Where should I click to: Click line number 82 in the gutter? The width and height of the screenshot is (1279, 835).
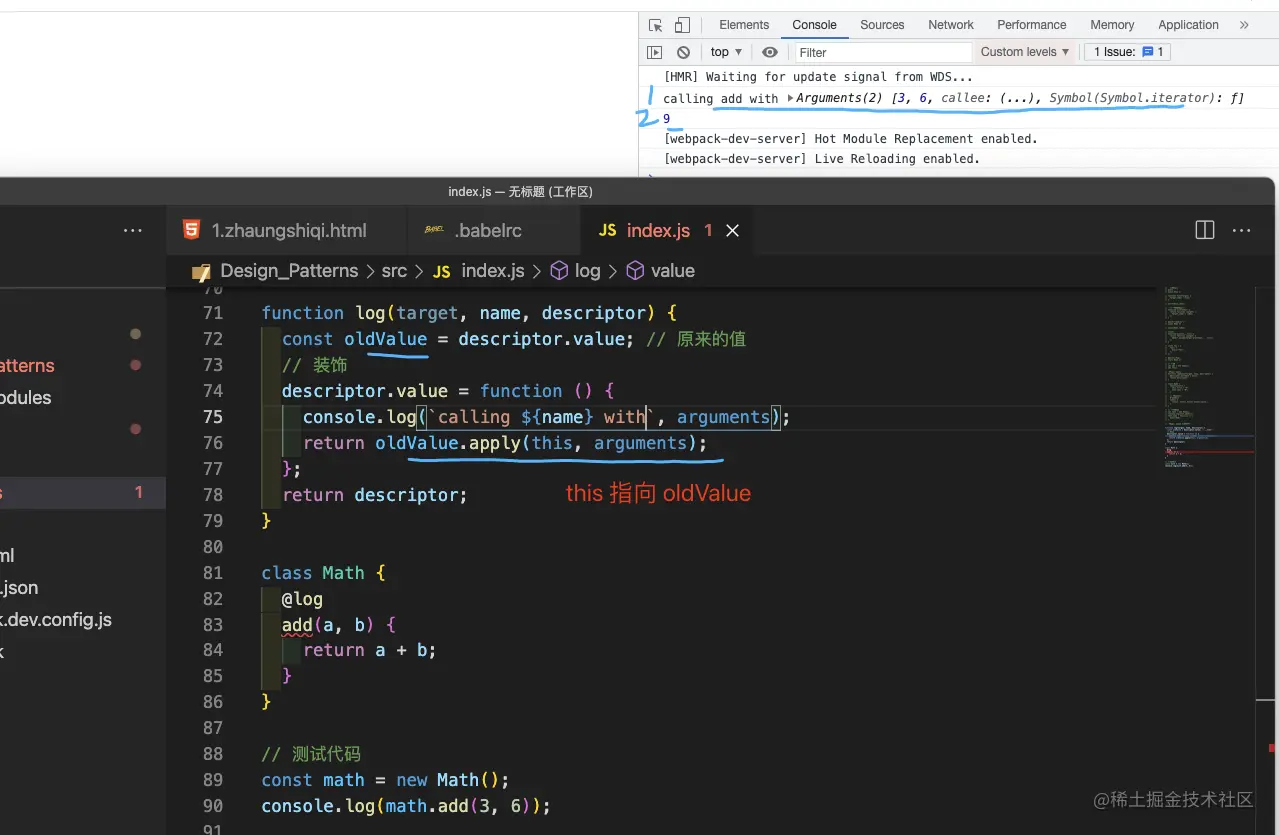pyautogui.click(x=212, y=599)
